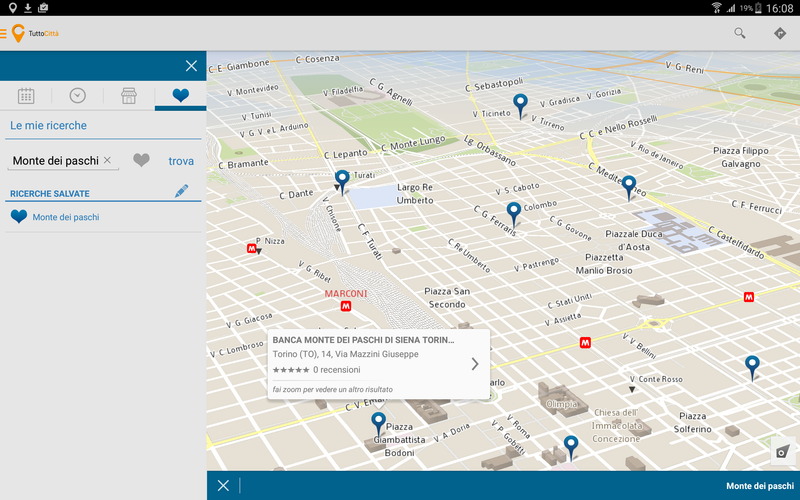Tap the Piazza San Secondo label
800x500 pixels.
pyautogui.click(x=447, y=297)
